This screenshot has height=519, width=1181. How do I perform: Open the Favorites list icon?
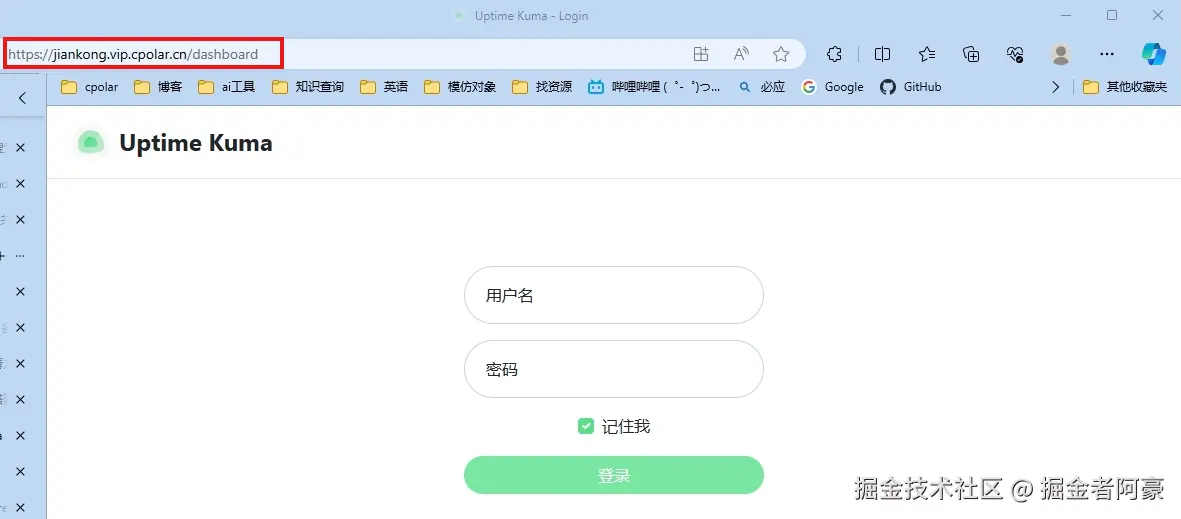coord(927,54)
